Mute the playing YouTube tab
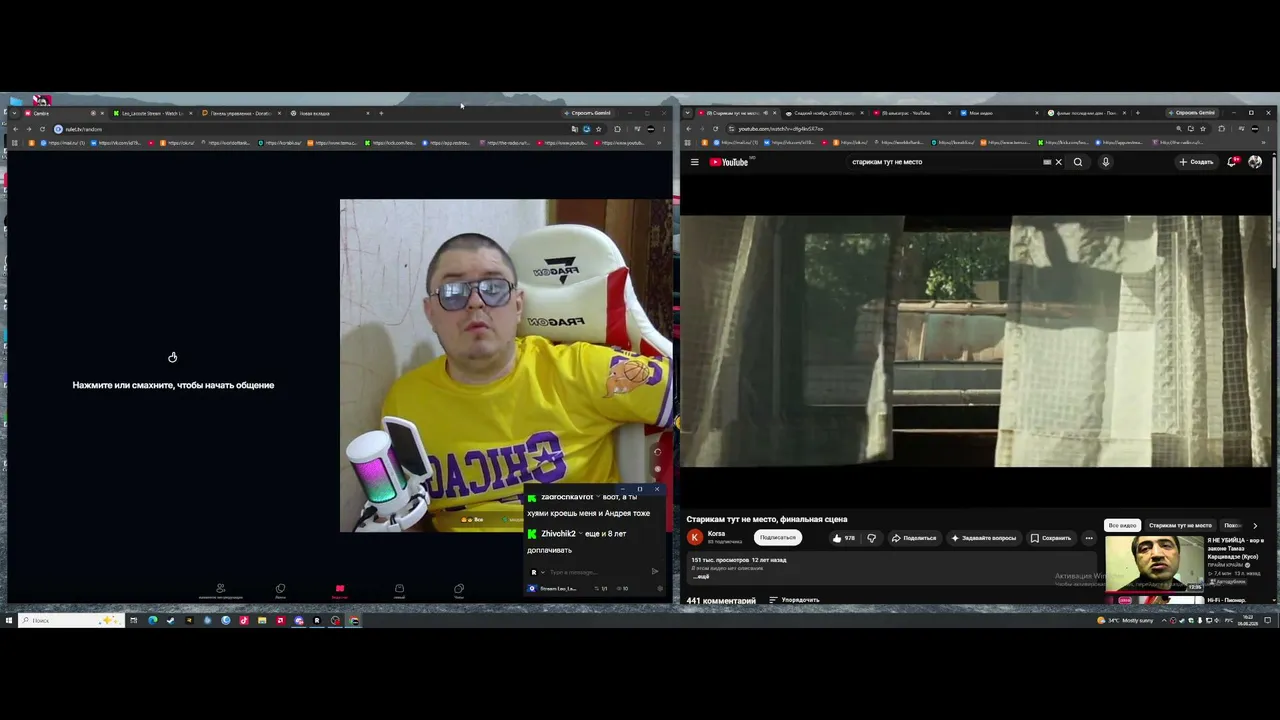 [766, 113]
